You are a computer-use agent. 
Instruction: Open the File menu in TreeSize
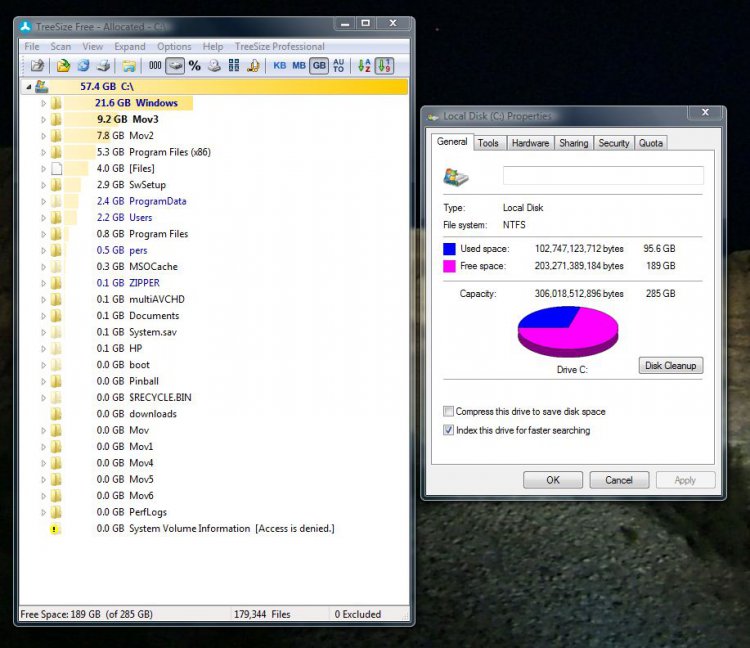(32, 46)
